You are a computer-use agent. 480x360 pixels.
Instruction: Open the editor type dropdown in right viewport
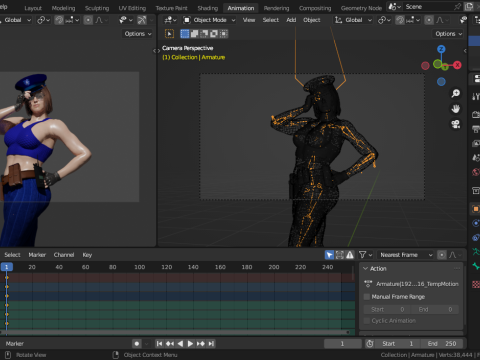click(x=170, y=20)
